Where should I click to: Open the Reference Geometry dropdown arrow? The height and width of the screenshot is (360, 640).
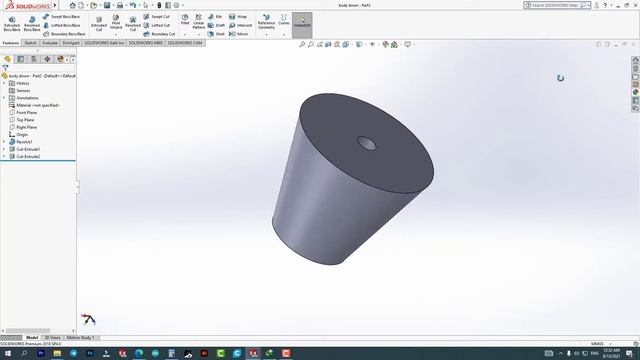(267, 35)
